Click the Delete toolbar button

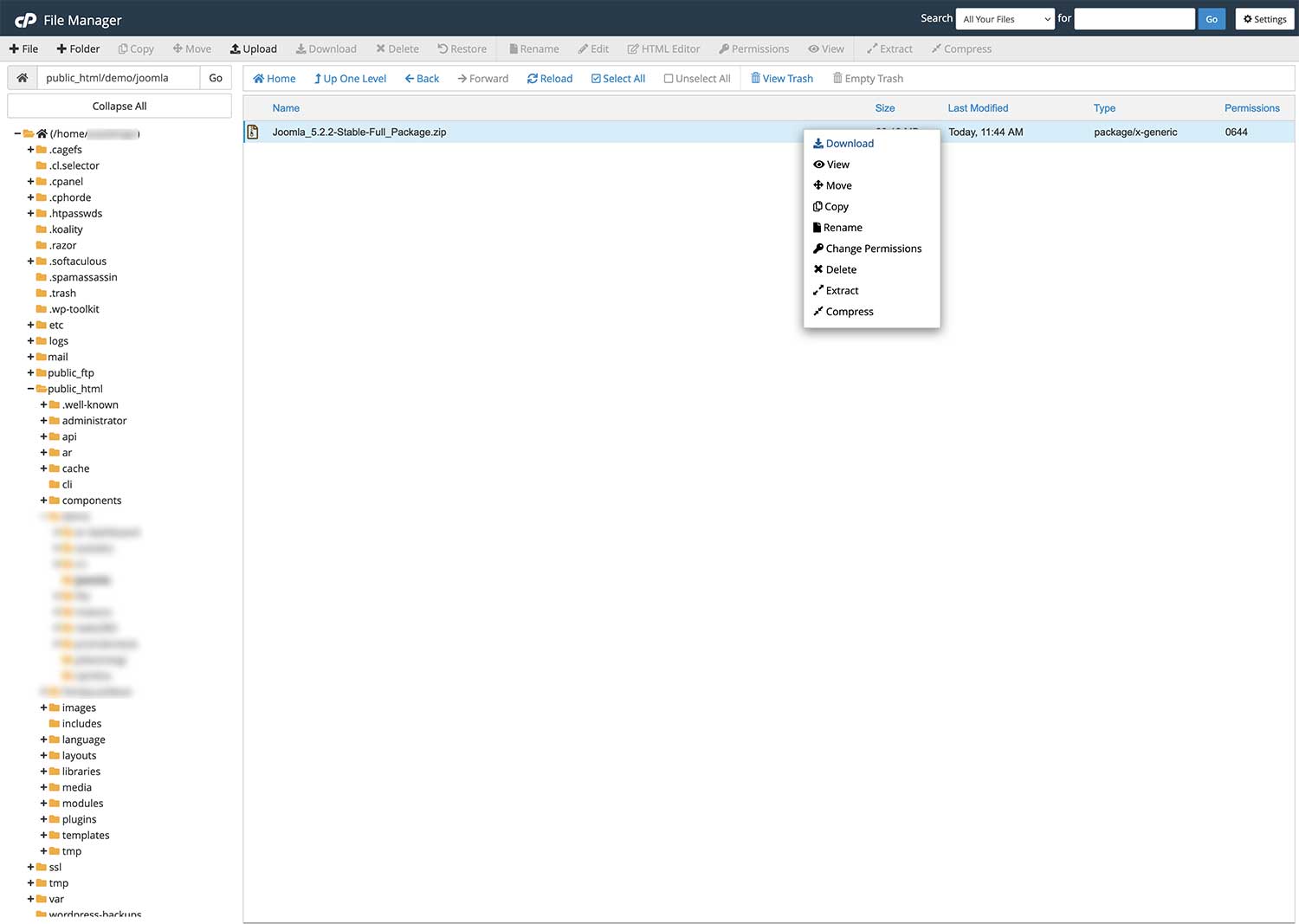pos(397,48)
